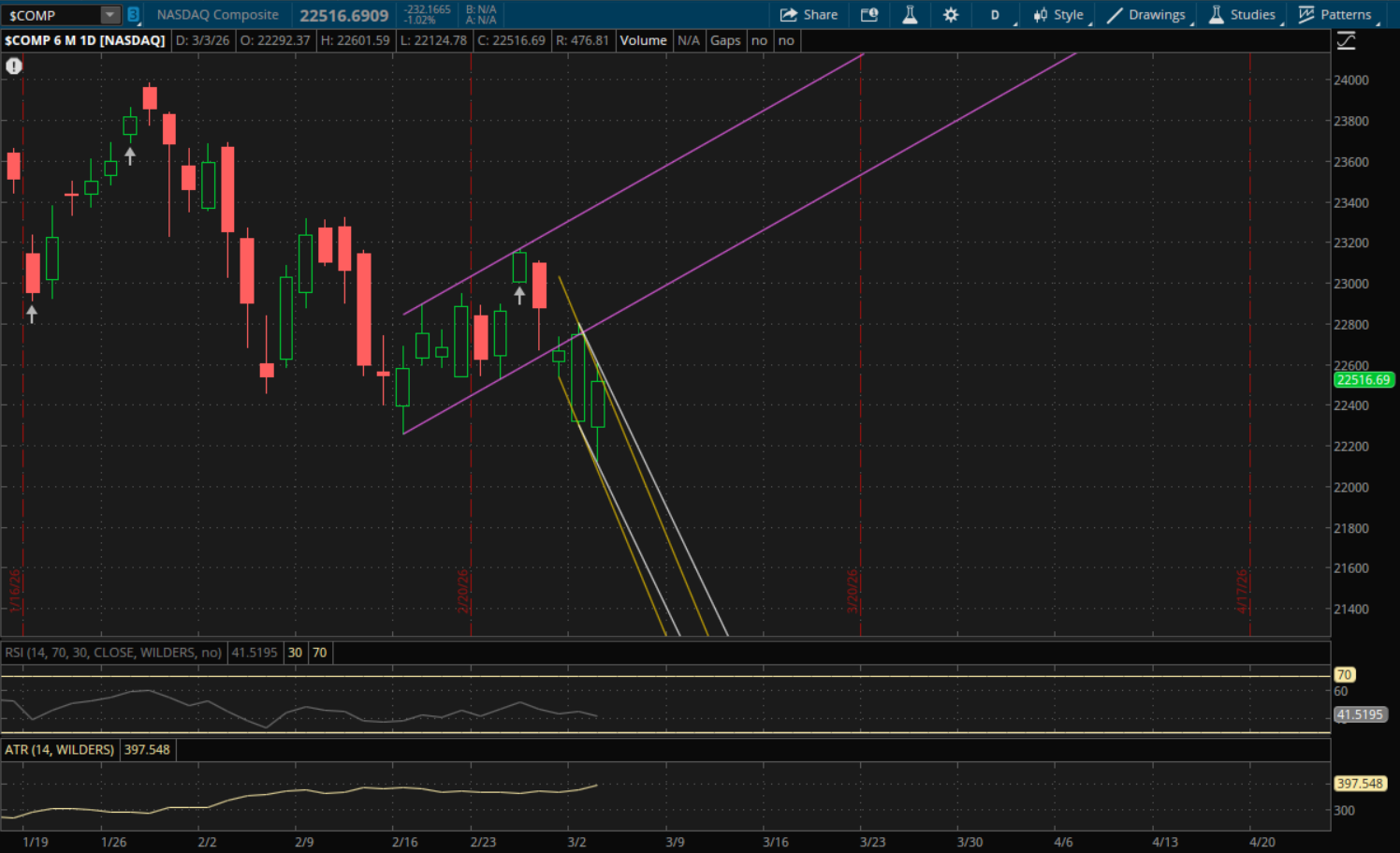
Task: Toggle the Gaps label in the chart header
Action: pos(725,40)
